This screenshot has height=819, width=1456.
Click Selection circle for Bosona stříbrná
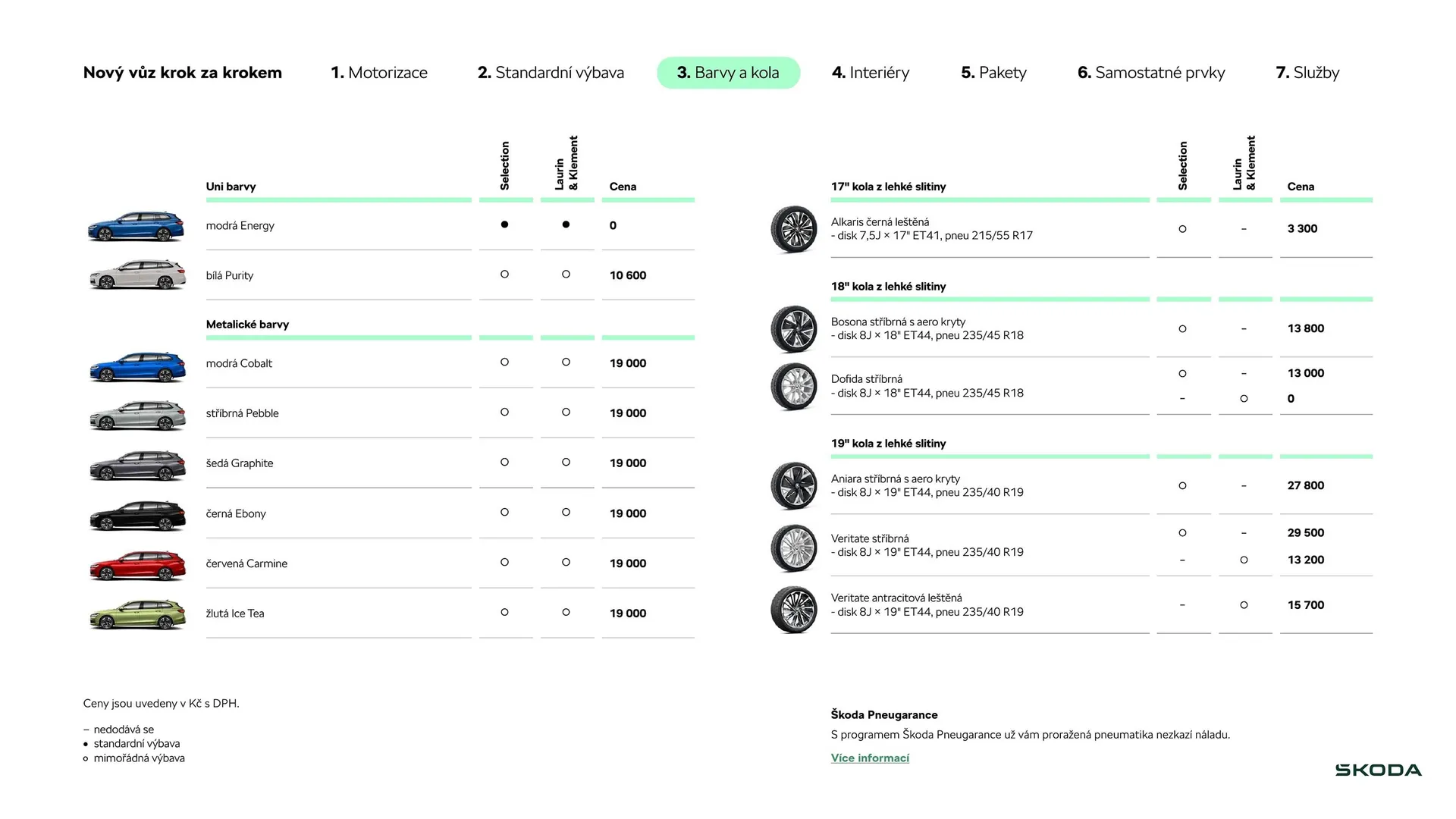1182,329
